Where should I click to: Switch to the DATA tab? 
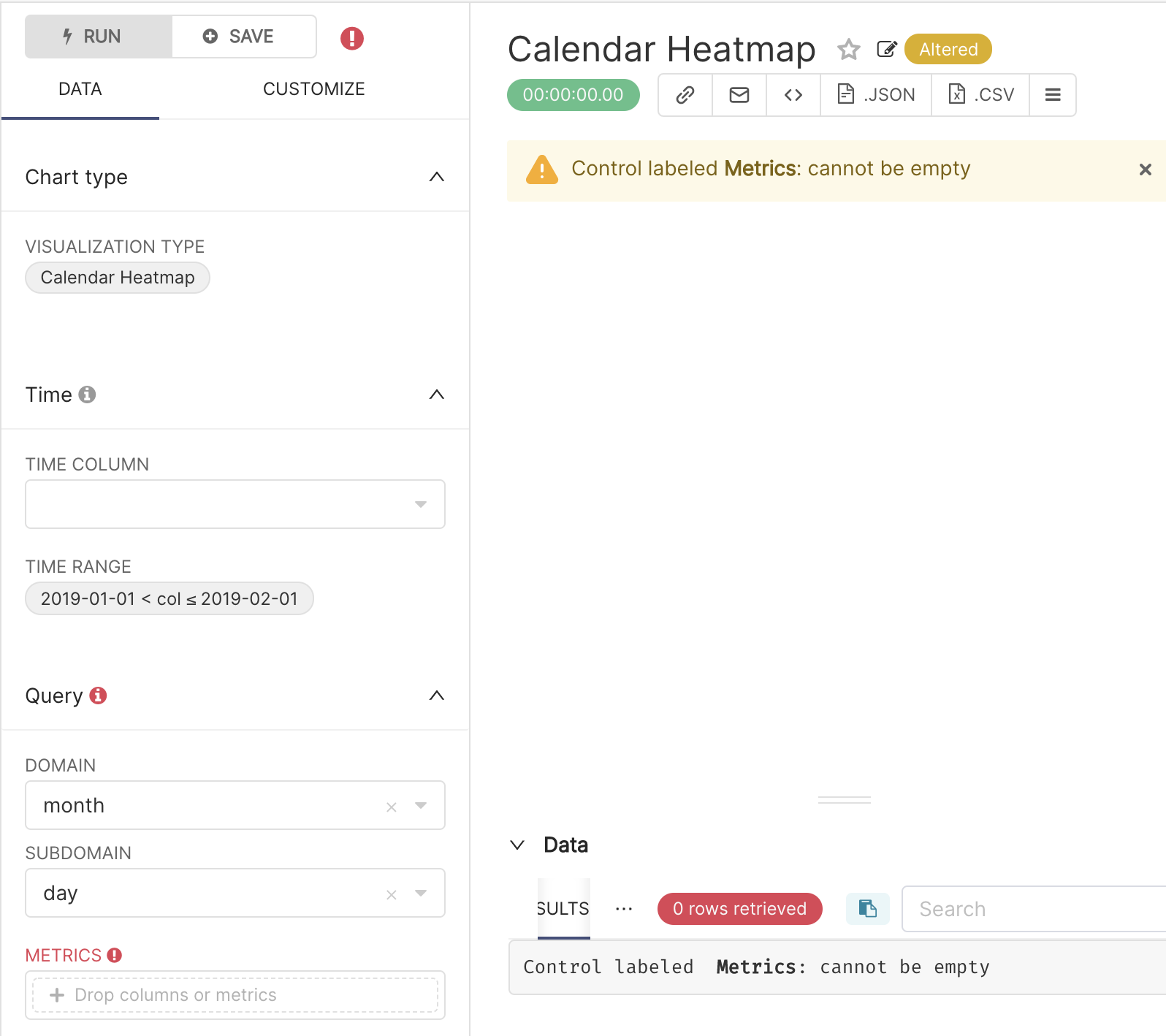click(x=80, y=89)
